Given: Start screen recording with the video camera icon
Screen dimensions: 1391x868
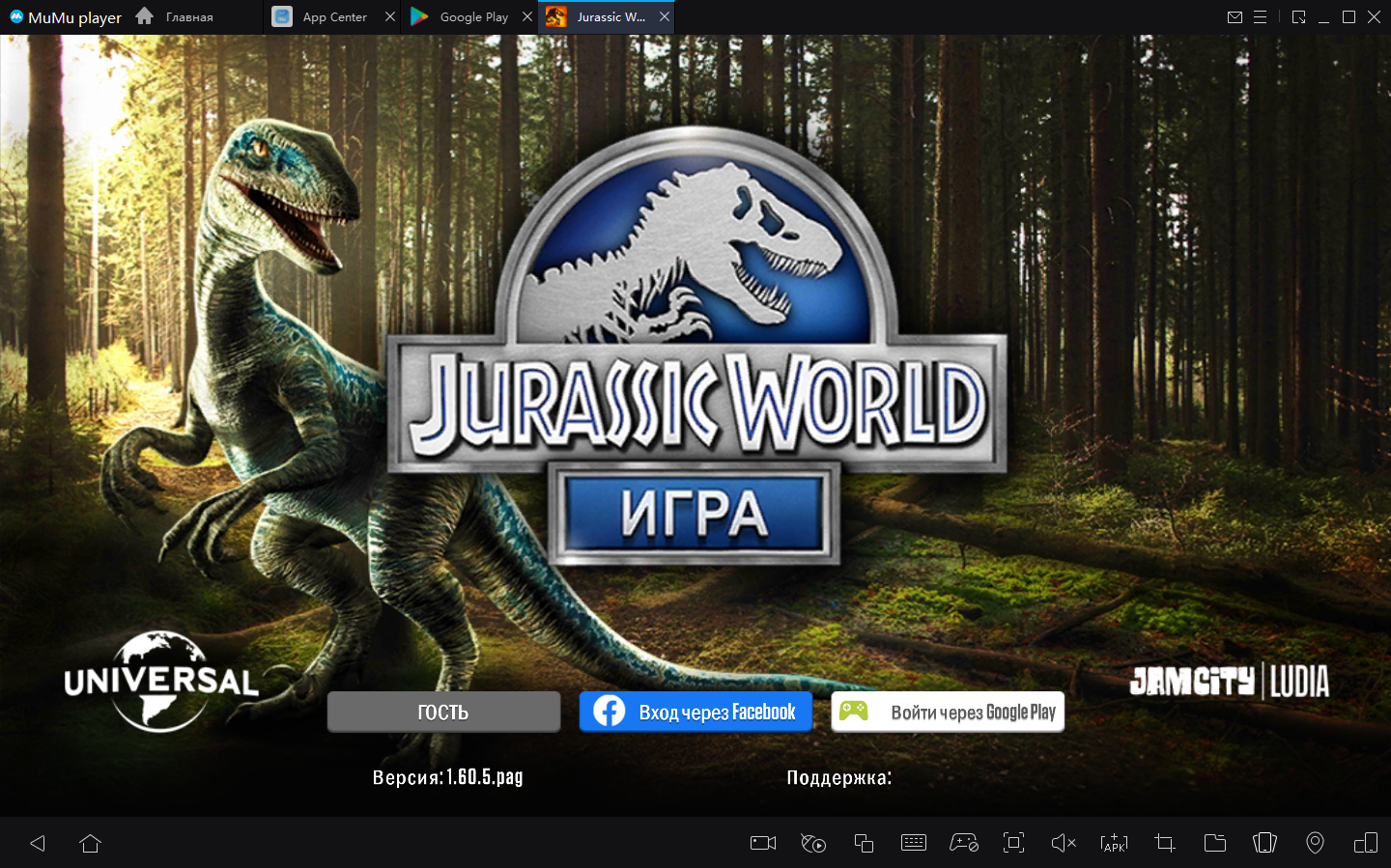Looking at the screenshot, I should pos(763,843).
